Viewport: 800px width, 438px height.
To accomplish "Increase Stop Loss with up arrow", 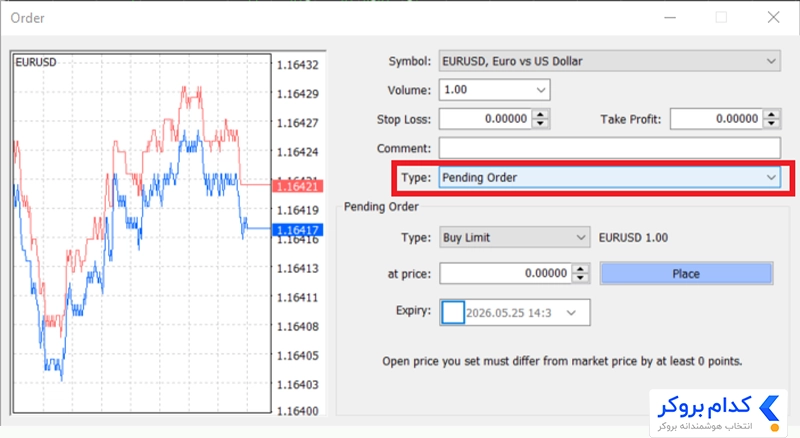I will (540, 114).
